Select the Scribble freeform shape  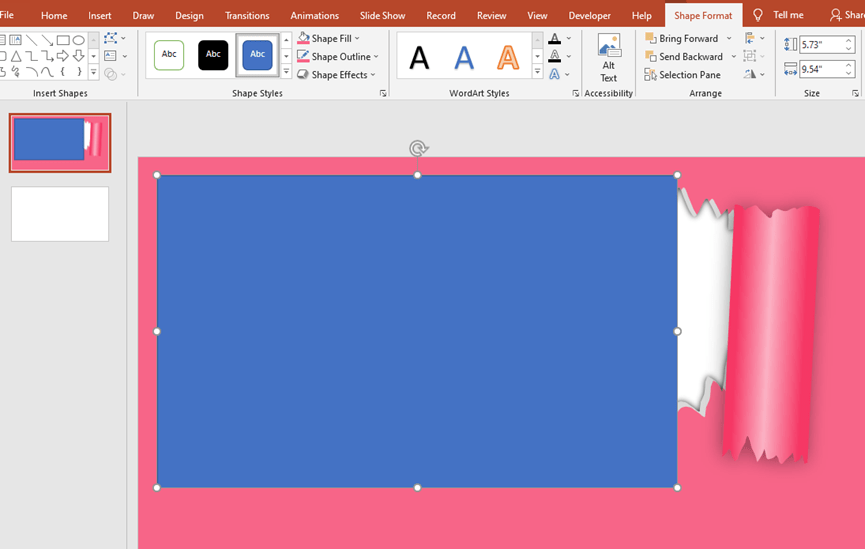pyautogui.click(x=16, y=72)
